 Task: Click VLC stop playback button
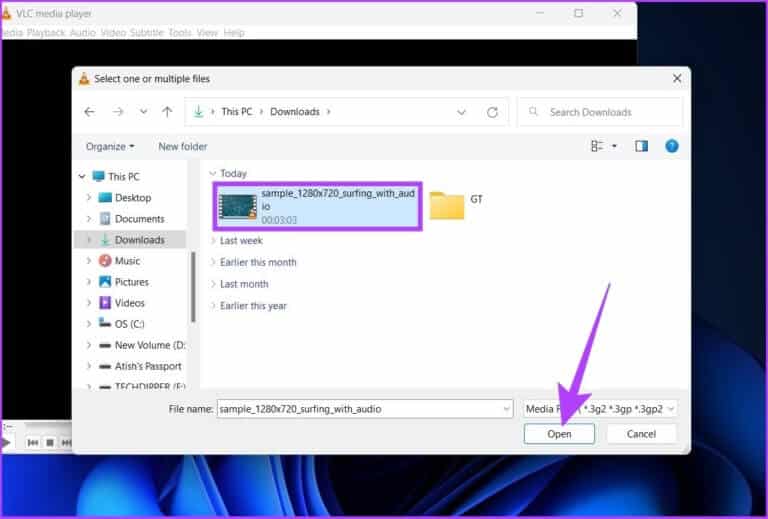click(50, 443)
